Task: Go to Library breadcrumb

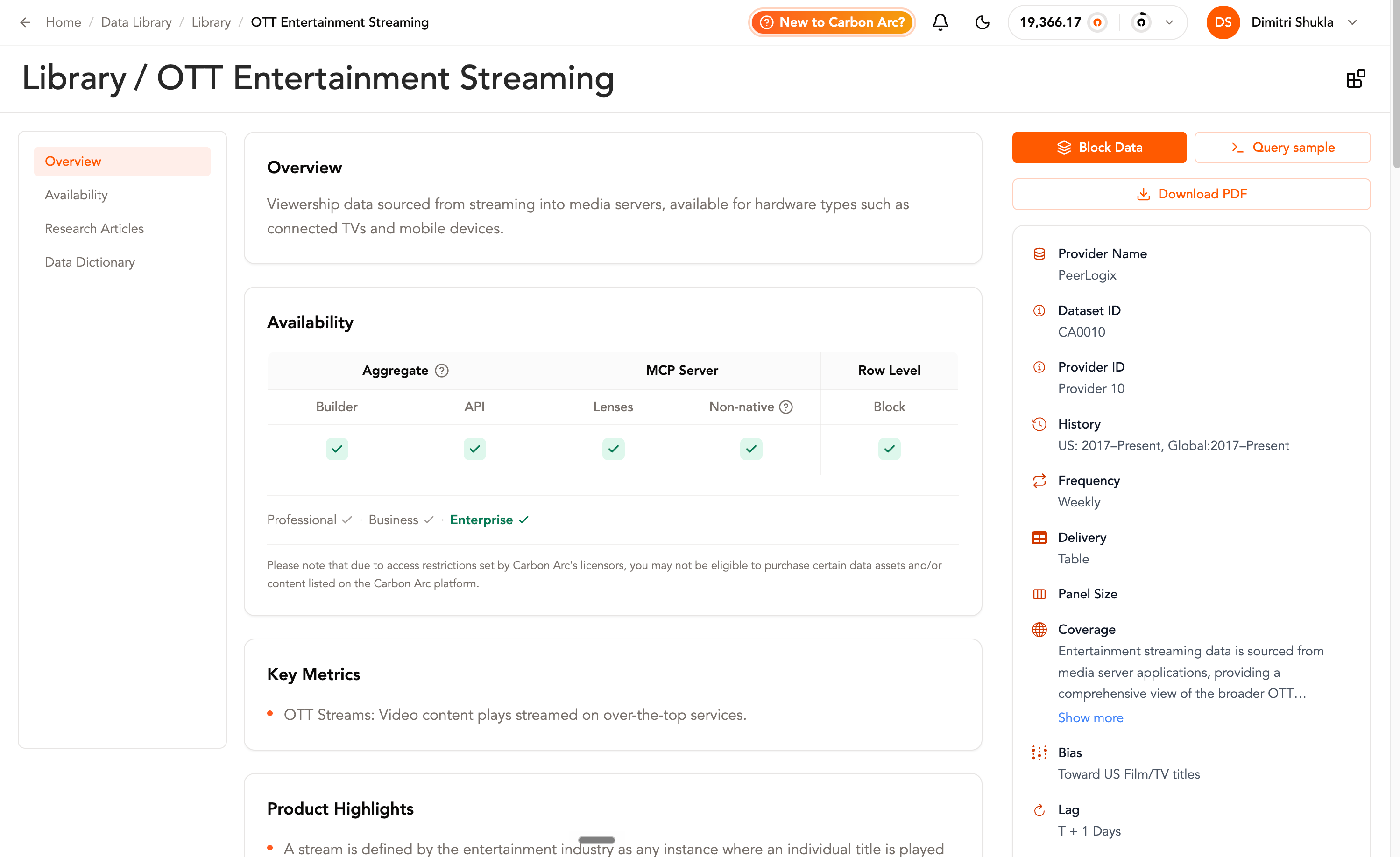Action: click(x=211, y=22)
